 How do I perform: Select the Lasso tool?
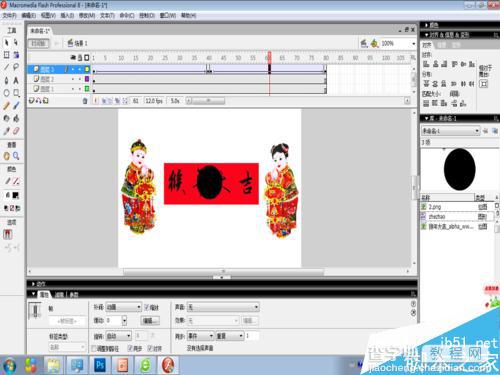pos(16,67)
